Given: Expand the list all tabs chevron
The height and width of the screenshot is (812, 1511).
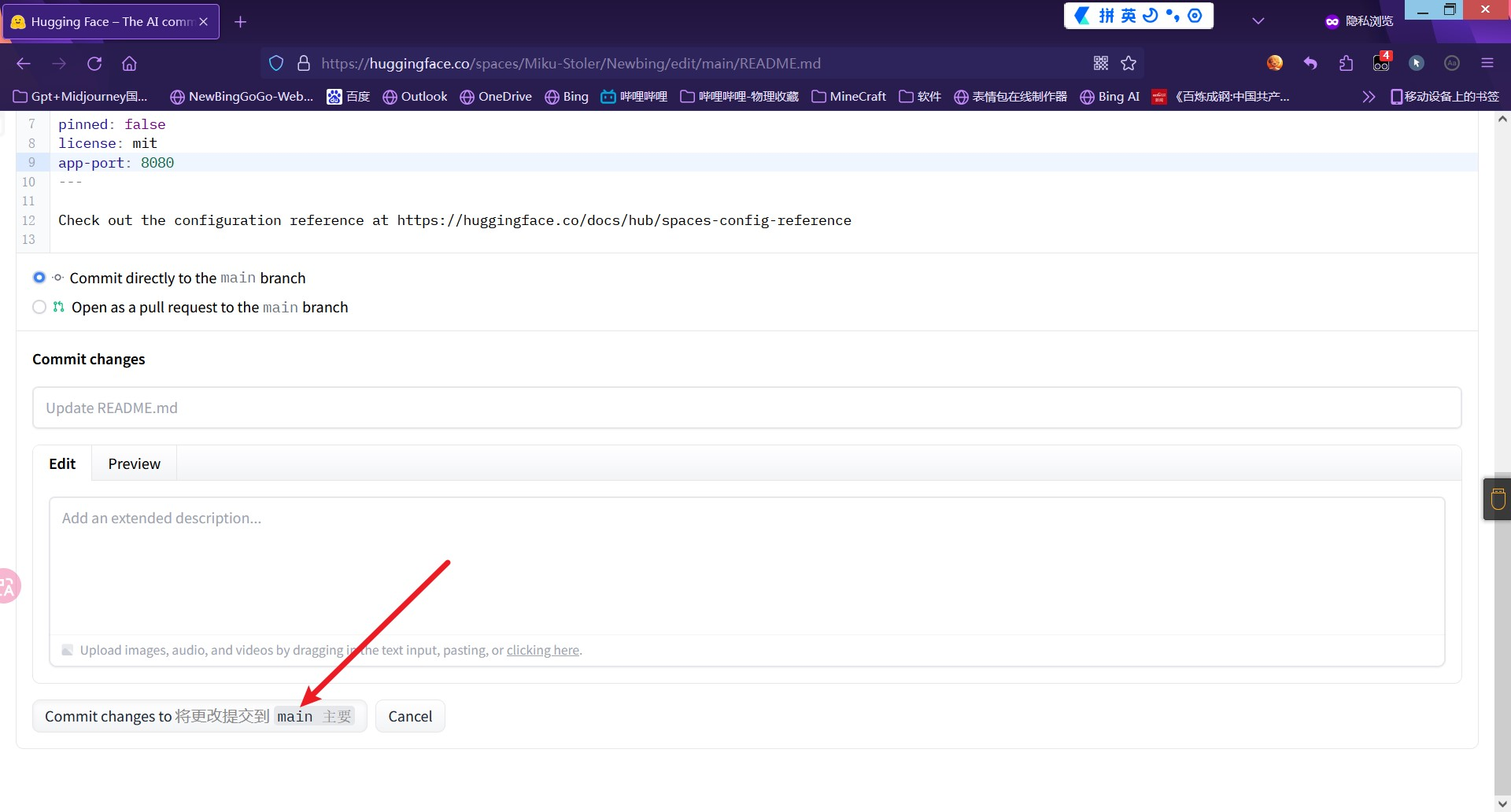Looking at the screenshot, I should tap(1258, 21).
